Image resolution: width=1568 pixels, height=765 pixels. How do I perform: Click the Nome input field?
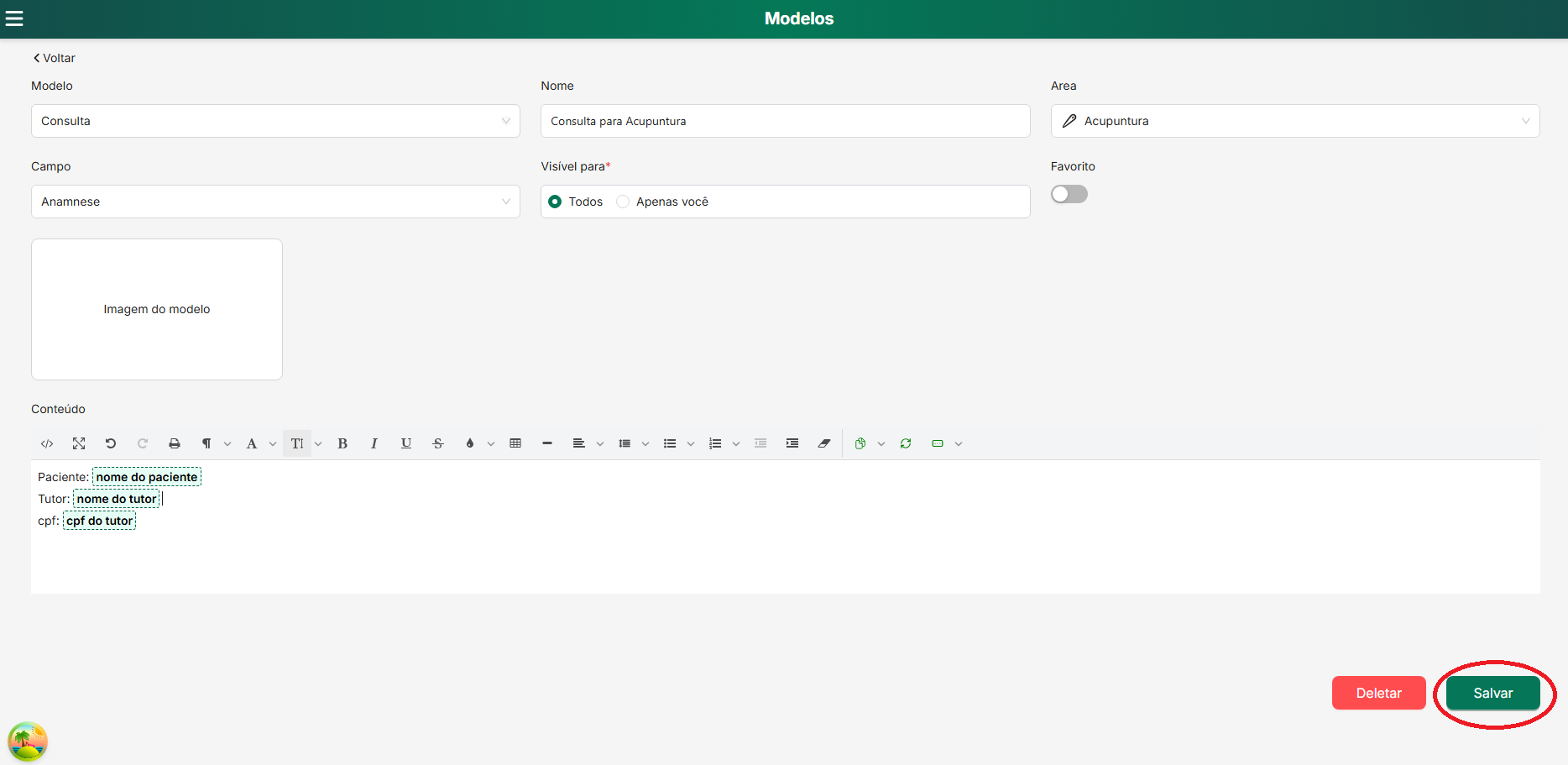point(785,121)
